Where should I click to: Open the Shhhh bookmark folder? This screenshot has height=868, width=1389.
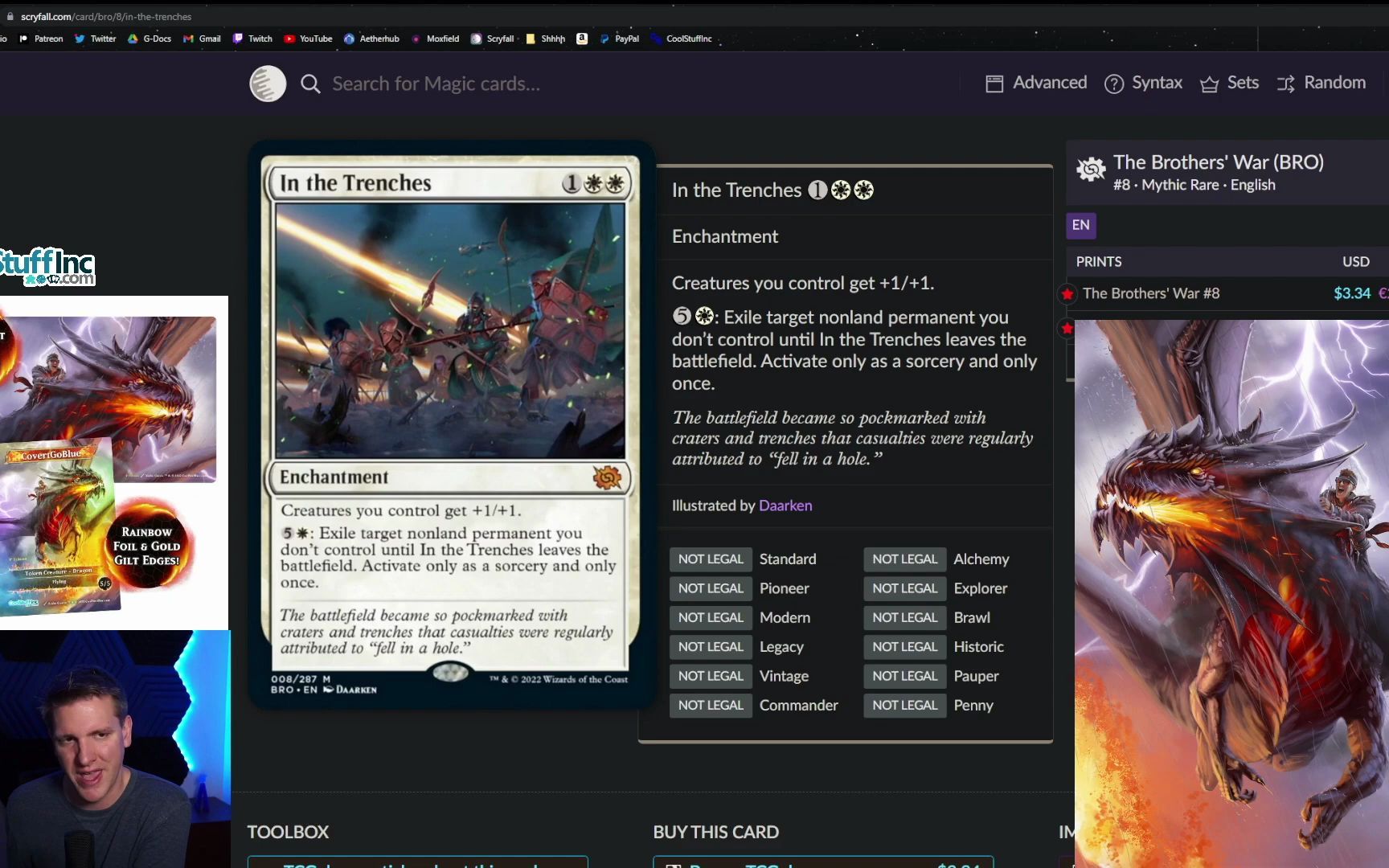(x=546, y=39)
